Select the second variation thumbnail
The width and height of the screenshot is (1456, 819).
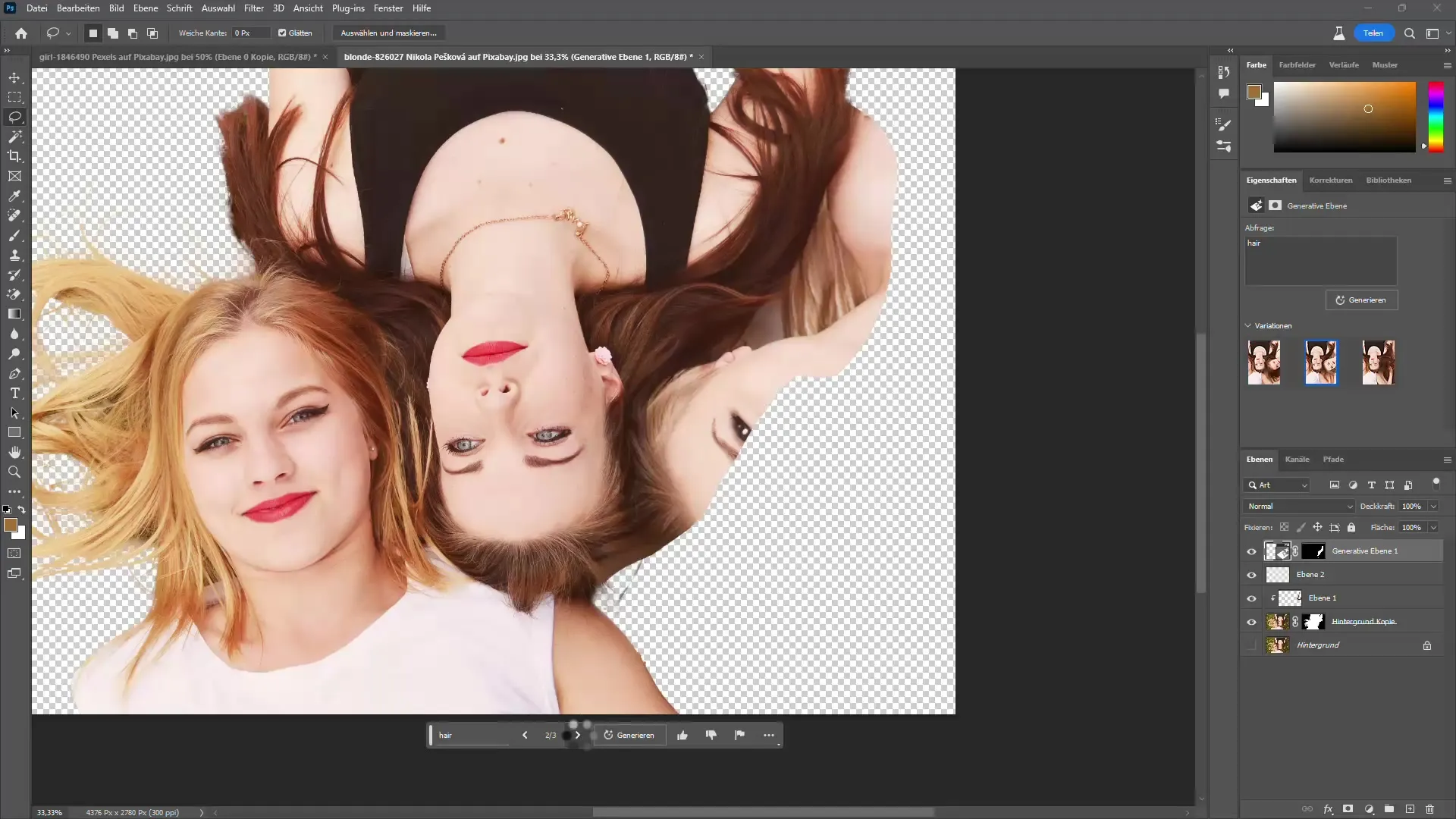tap(1321, 362)
